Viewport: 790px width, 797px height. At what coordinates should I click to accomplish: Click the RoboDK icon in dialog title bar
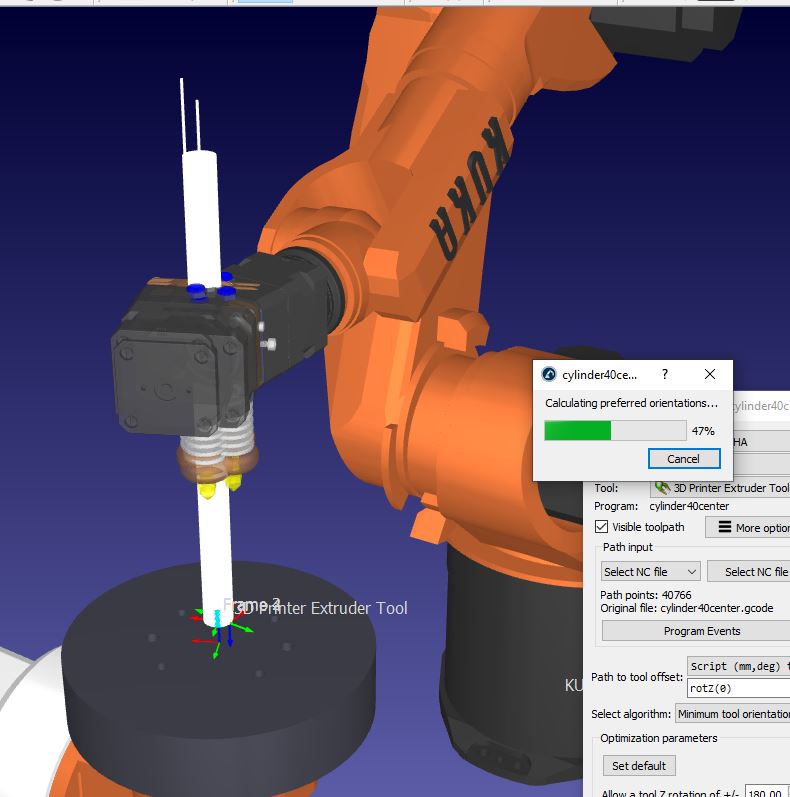click(549, 375)
